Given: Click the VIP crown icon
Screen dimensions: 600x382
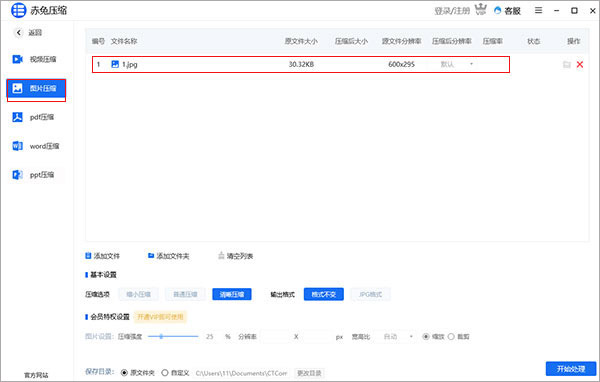Looking at the screenshot, I should [x=481, y=9].
